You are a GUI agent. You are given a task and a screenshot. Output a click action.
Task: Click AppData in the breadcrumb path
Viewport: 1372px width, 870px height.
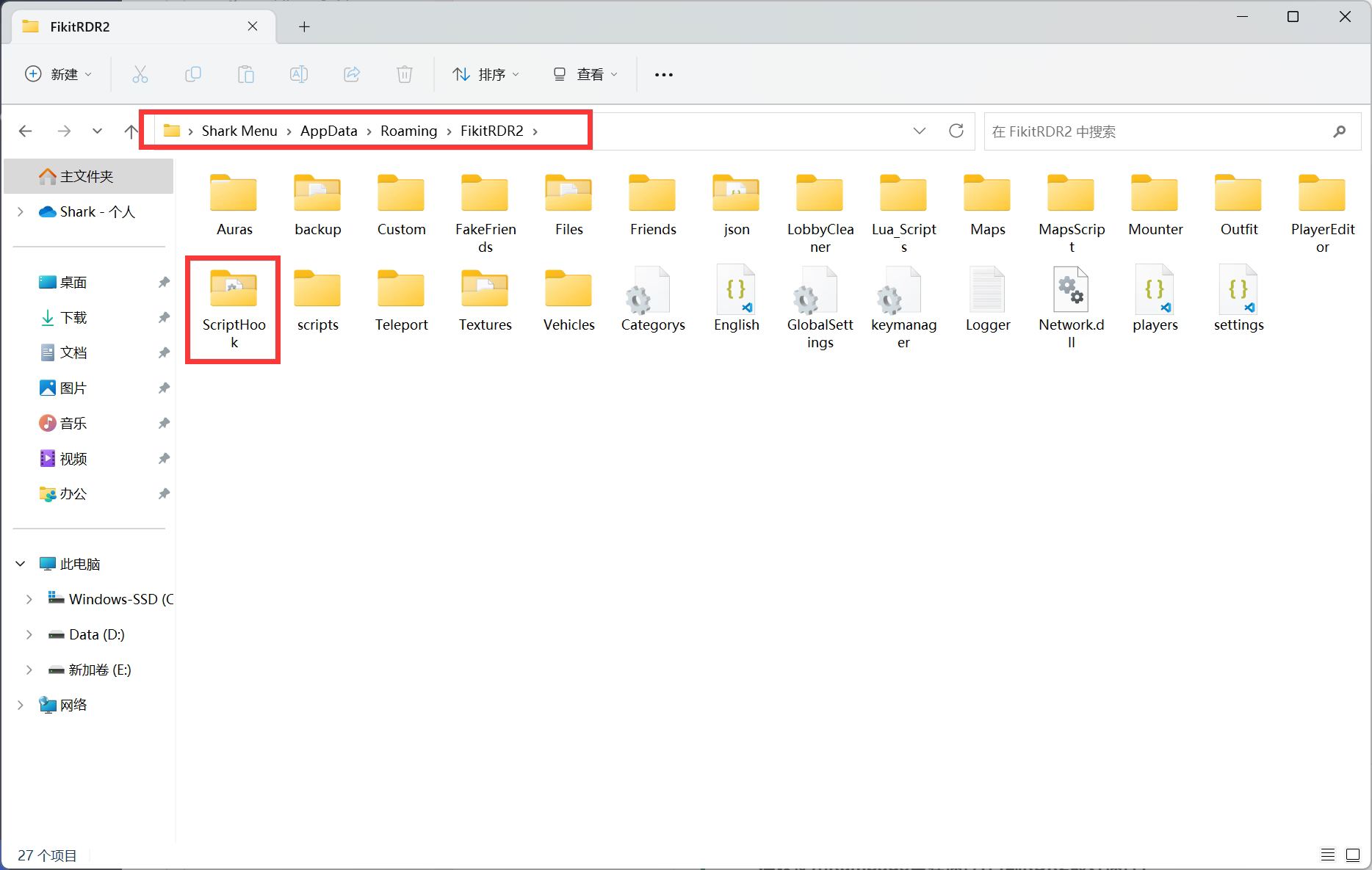click(328, 131)
